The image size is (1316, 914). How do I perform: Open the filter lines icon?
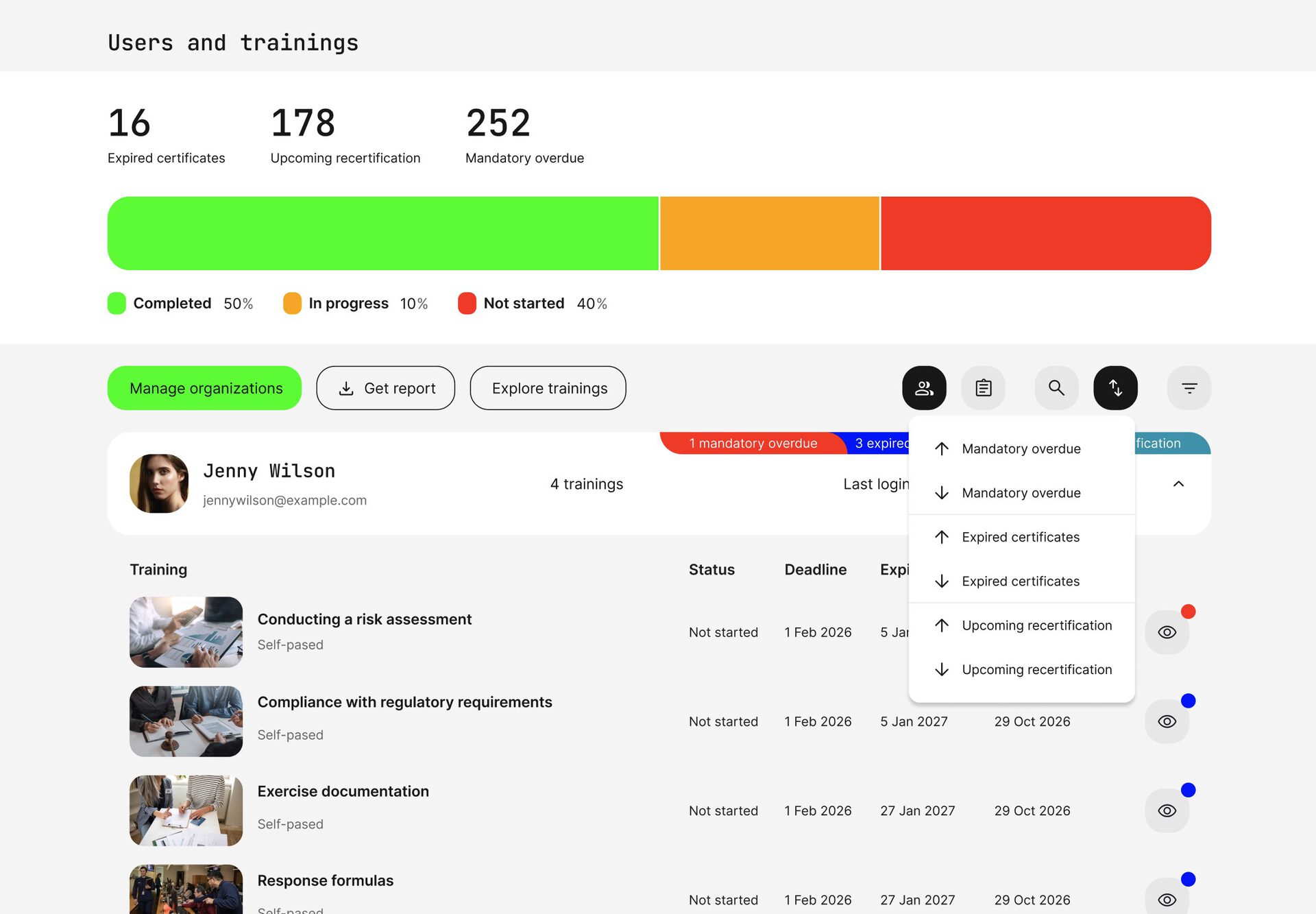(x=1189, y=388)
